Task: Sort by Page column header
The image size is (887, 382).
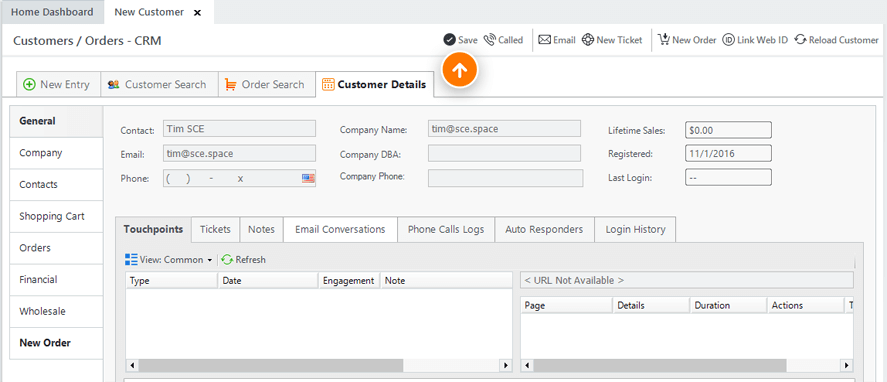Action: point(566,305)
